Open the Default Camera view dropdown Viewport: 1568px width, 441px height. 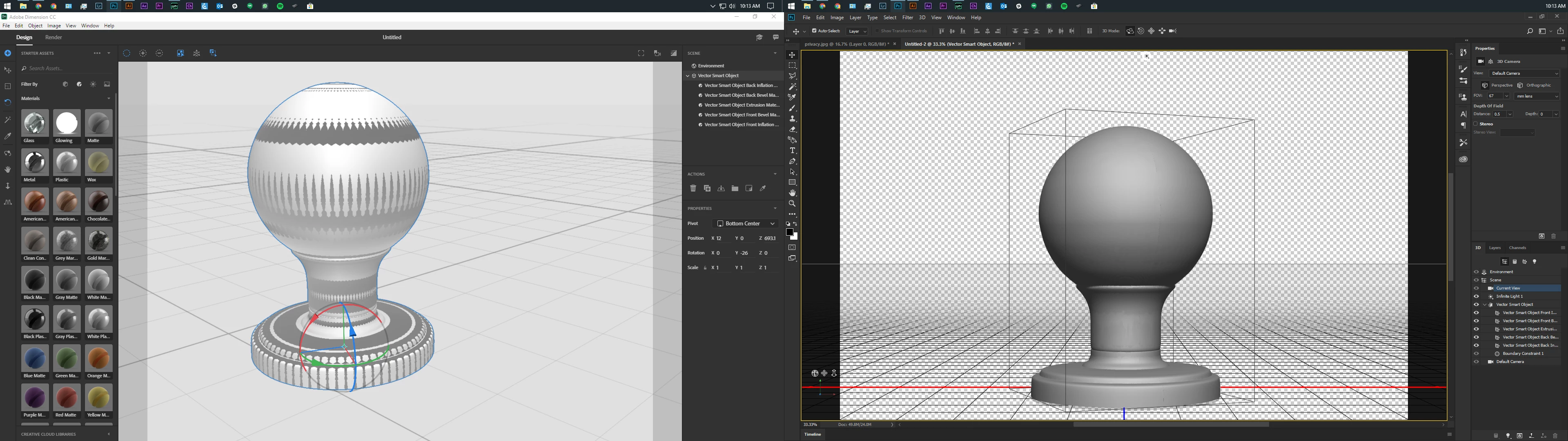pyautogui.click(x=1524, y=73)
